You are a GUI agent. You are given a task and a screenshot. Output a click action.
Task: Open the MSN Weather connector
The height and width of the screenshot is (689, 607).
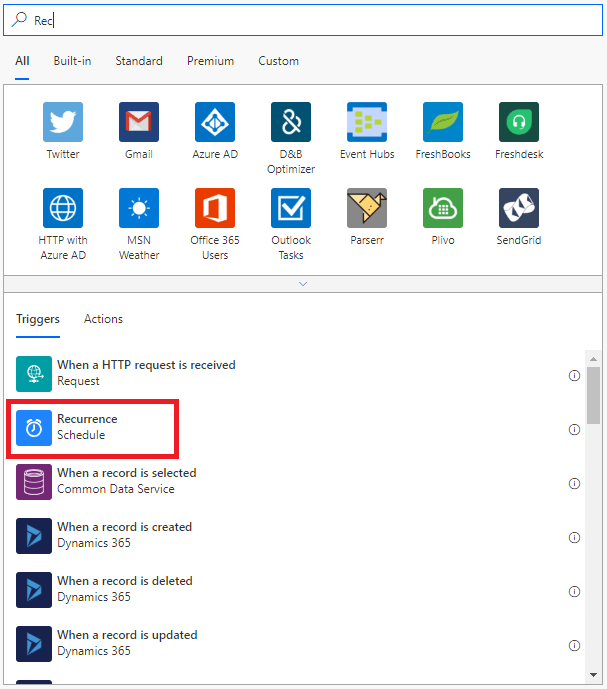coord(139,208)
